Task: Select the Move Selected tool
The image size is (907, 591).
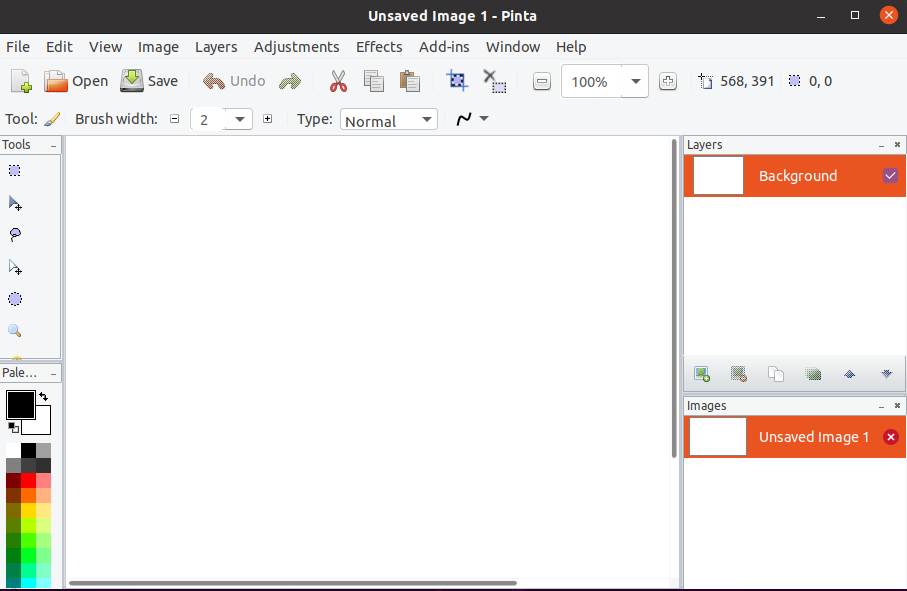Action: 15,203
